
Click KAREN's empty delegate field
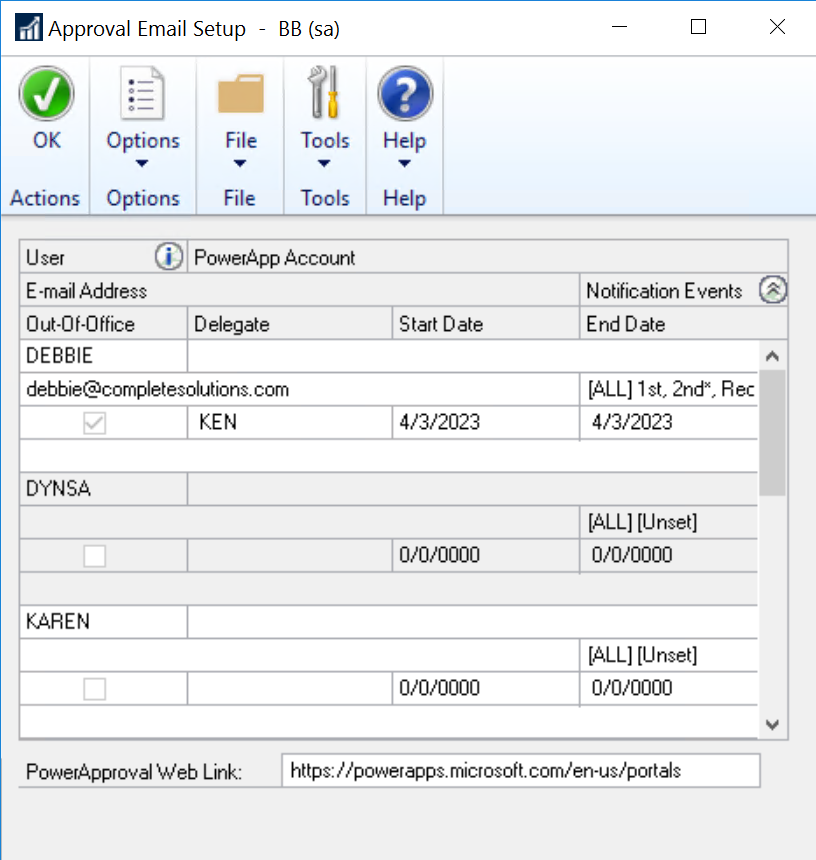point(290,688)
